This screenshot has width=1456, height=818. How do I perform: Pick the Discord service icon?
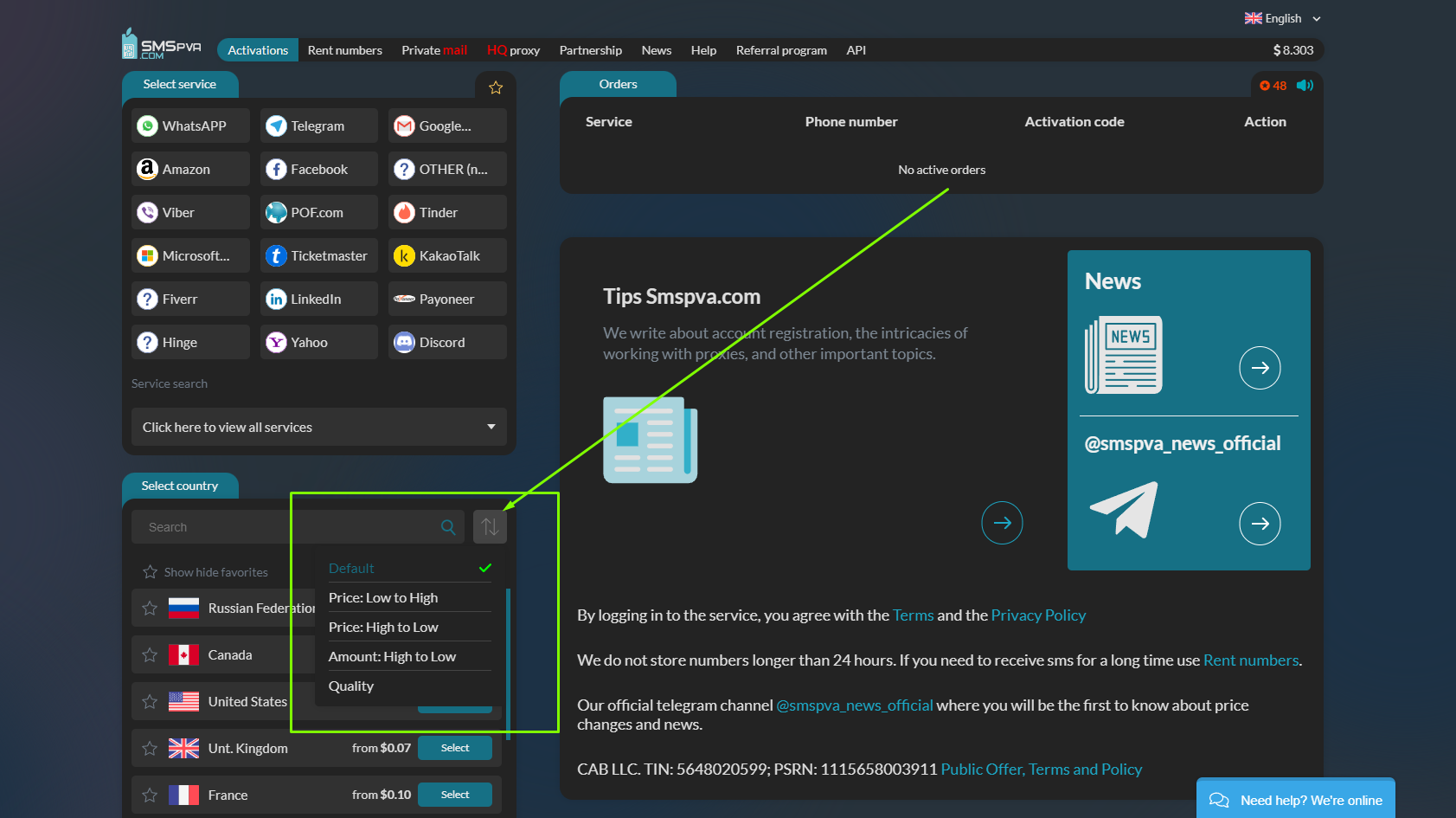pyautogui.click(x=404, y=343)
